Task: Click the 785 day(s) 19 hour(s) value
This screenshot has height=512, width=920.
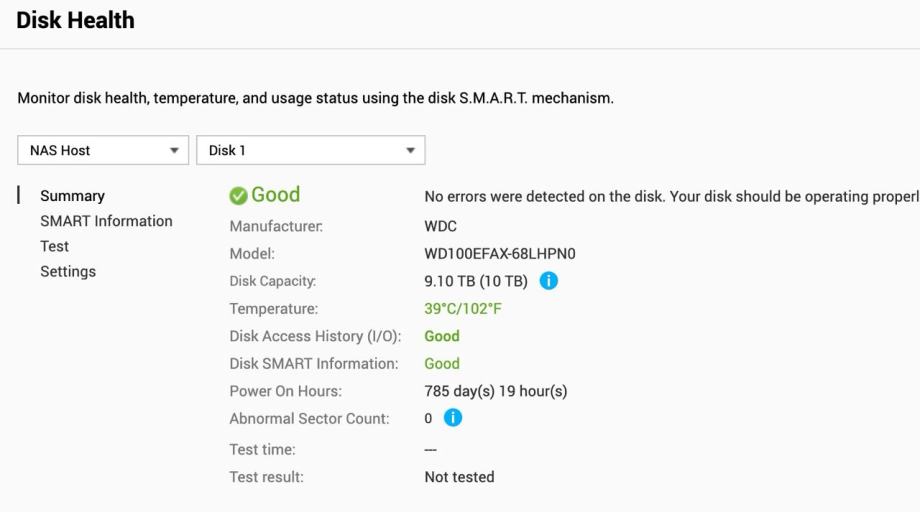Action: 496,391
